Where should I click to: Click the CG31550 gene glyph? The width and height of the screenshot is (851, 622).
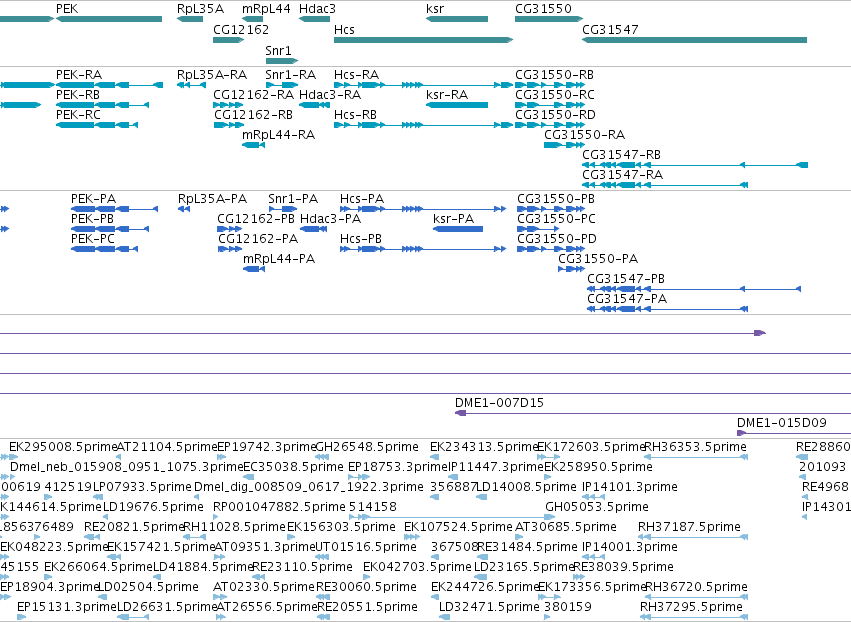pyautogui.click(x=549, y=19)
